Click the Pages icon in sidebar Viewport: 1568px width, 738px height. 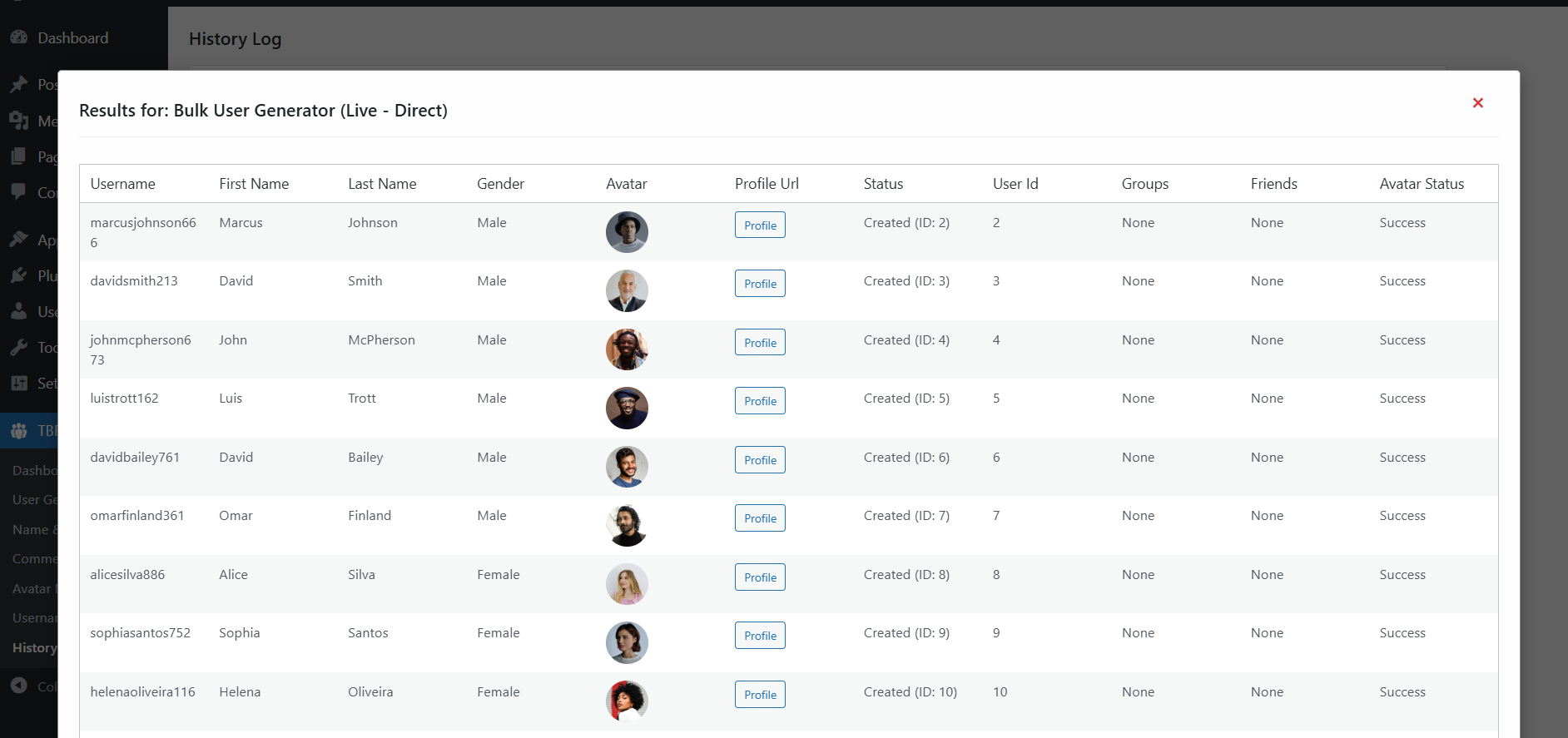pyautogui.click(x=18, y=156)
